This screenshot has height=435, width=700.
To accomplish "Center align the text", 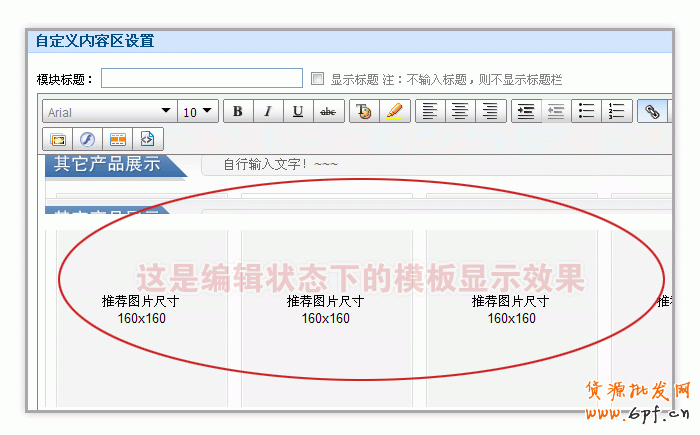I will [459, 112].
